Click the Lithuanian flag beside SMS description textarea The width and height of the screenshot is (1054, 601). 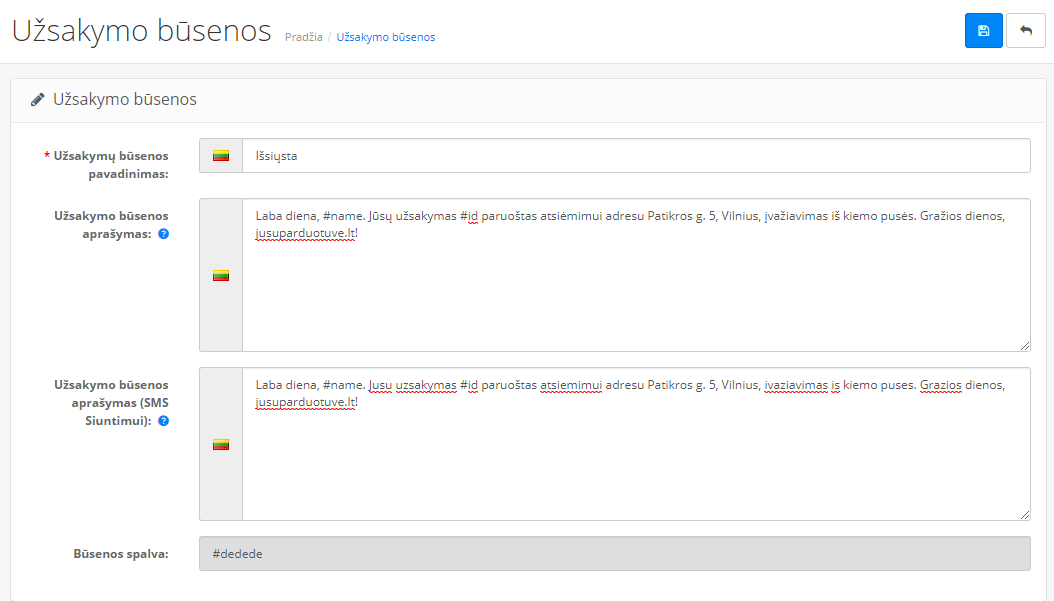point(221,444)
